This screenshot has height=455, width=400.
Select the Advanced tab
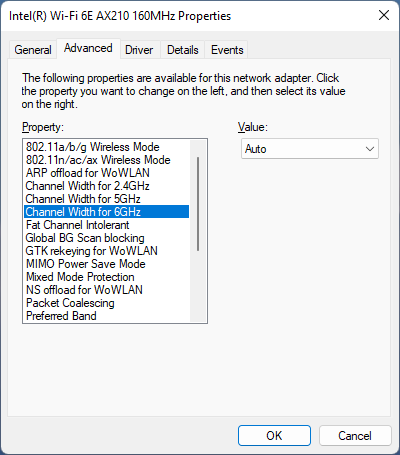(88, 48)
